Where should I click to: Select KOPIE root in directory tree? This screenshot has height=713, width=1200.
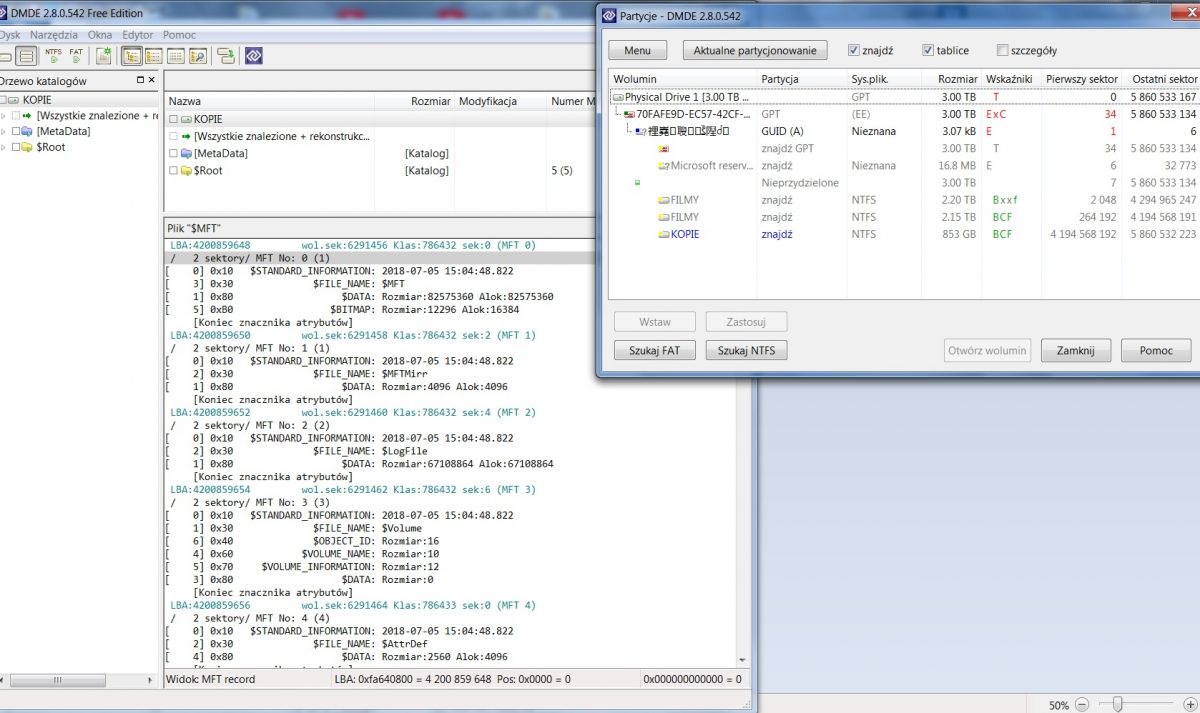pos(79,100)
